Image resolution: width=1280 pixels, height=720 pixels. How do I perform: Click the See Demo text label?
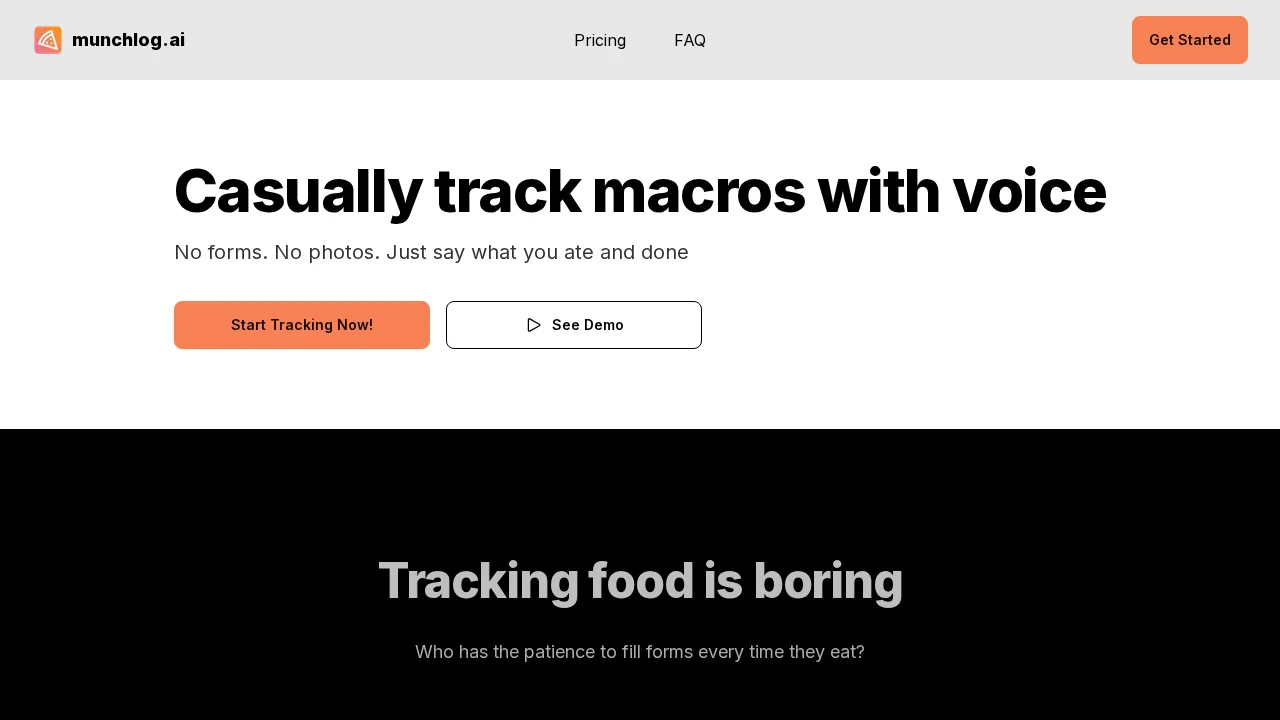588,325
